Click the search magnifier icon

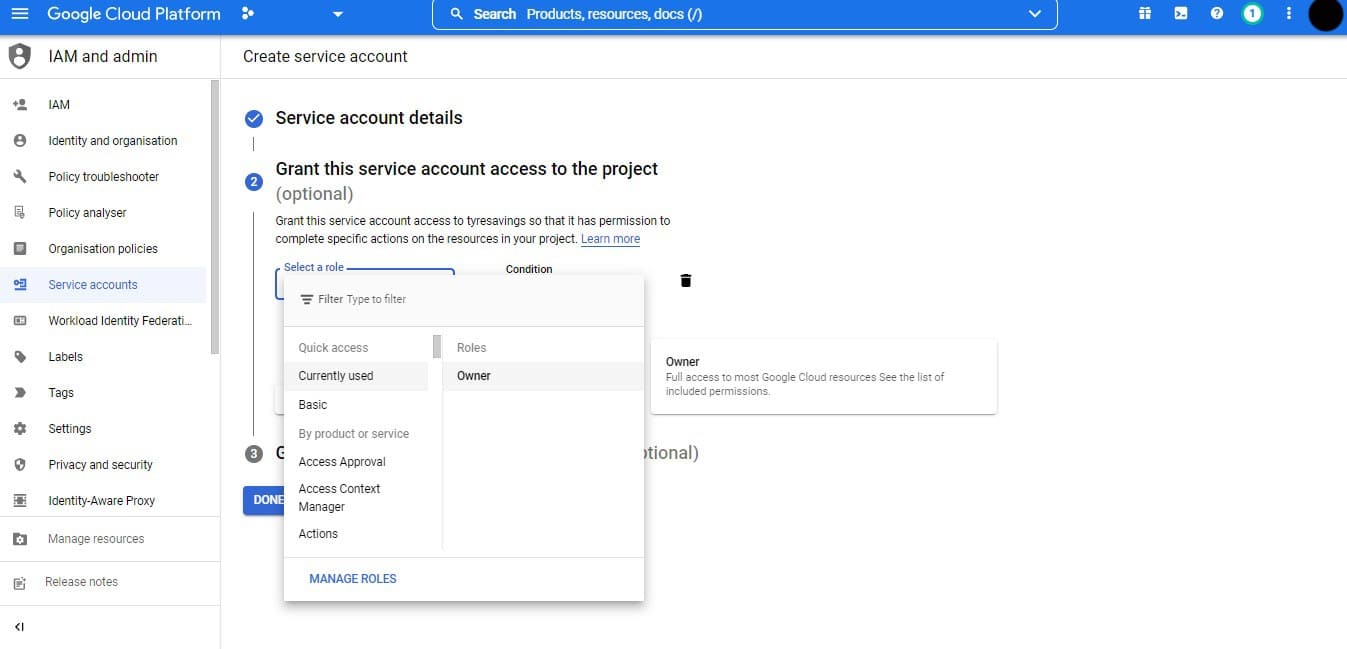(x=457, y=14)
